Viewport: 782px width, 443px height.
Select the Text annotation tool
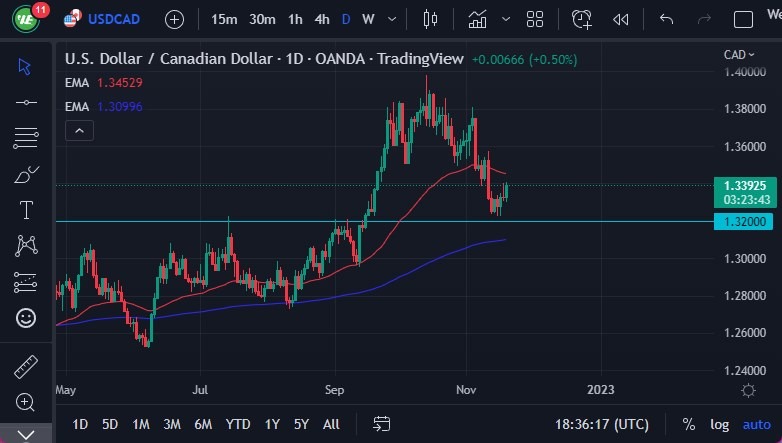tap(26, 210)
